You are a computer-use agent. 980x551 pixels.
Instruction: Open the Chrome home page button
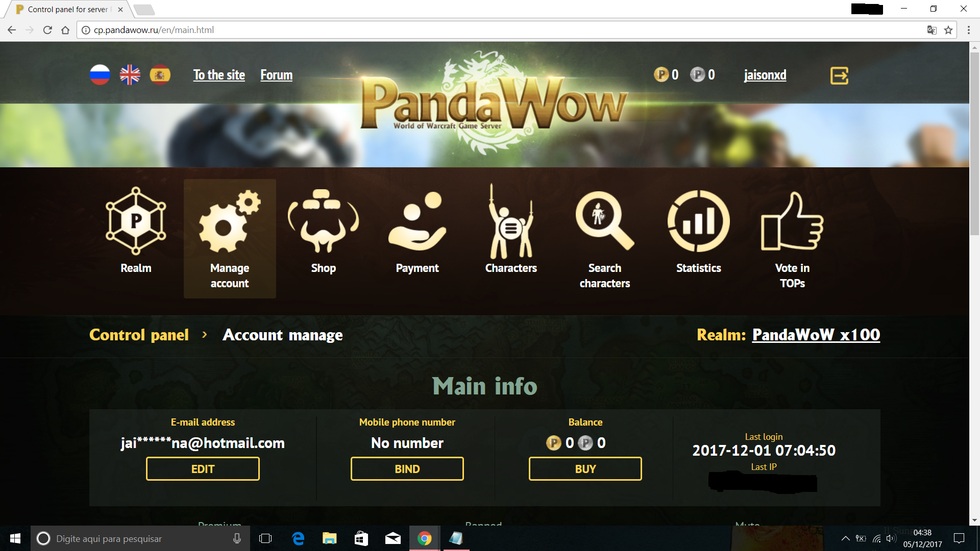tap(65, 29)
